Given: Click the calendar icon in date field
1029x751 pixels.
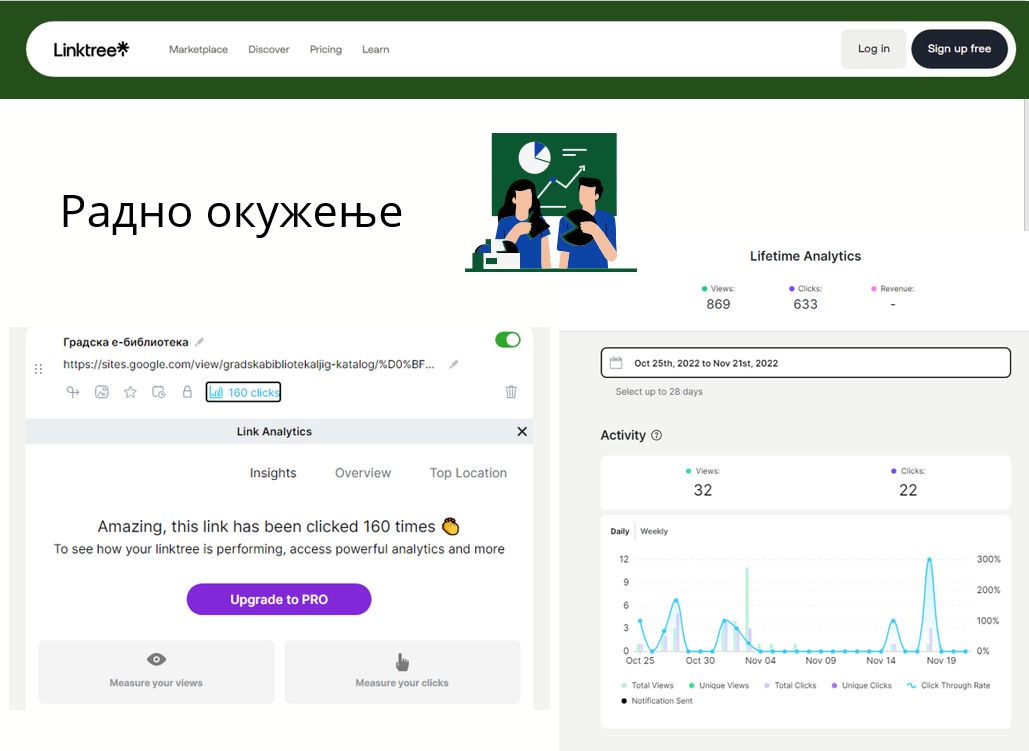Looking at the screenshot, I should click(616, 362).
